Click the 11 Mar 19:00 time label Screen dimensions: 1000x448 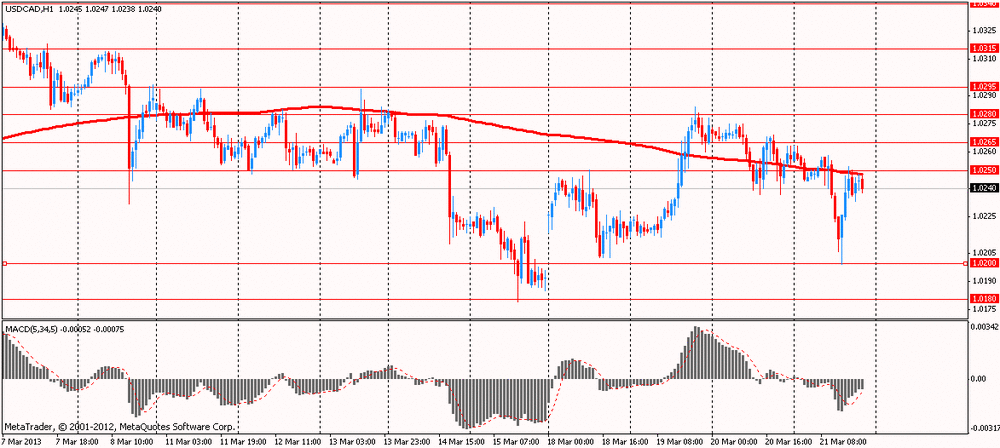click(242, 441)
